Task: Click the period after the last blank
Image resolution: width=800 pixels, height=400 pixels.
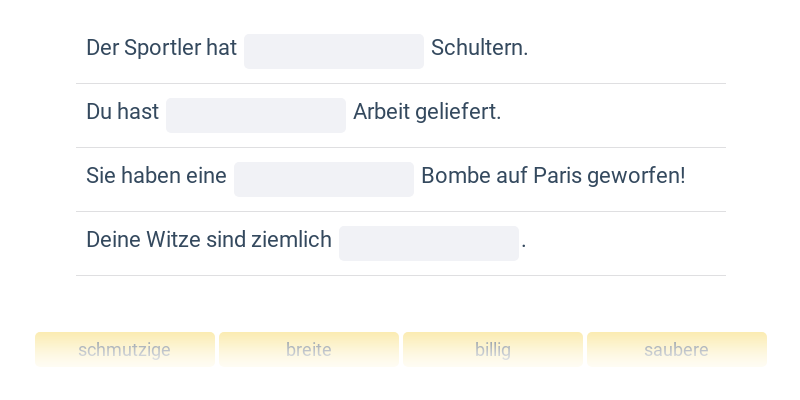Action: [524, 242]
